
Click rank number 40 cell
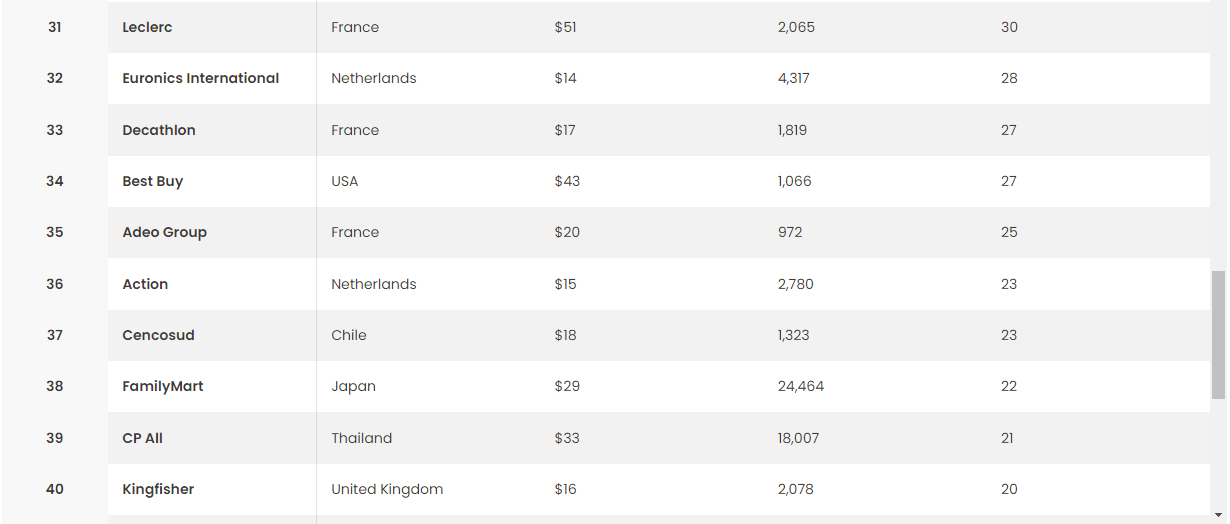[x=55, y=489]
